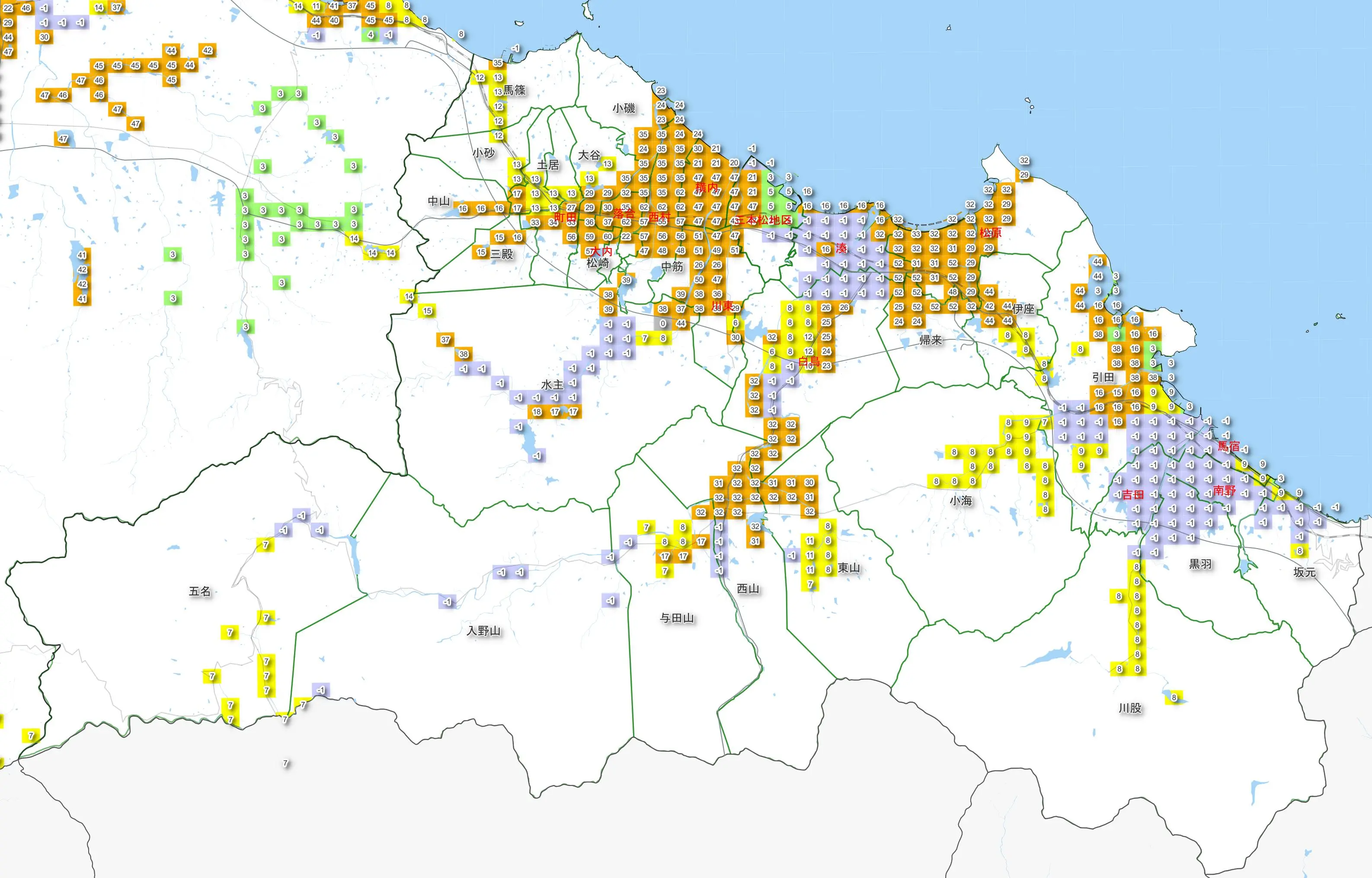Select the red 馬宿 label

point(1228,446)
